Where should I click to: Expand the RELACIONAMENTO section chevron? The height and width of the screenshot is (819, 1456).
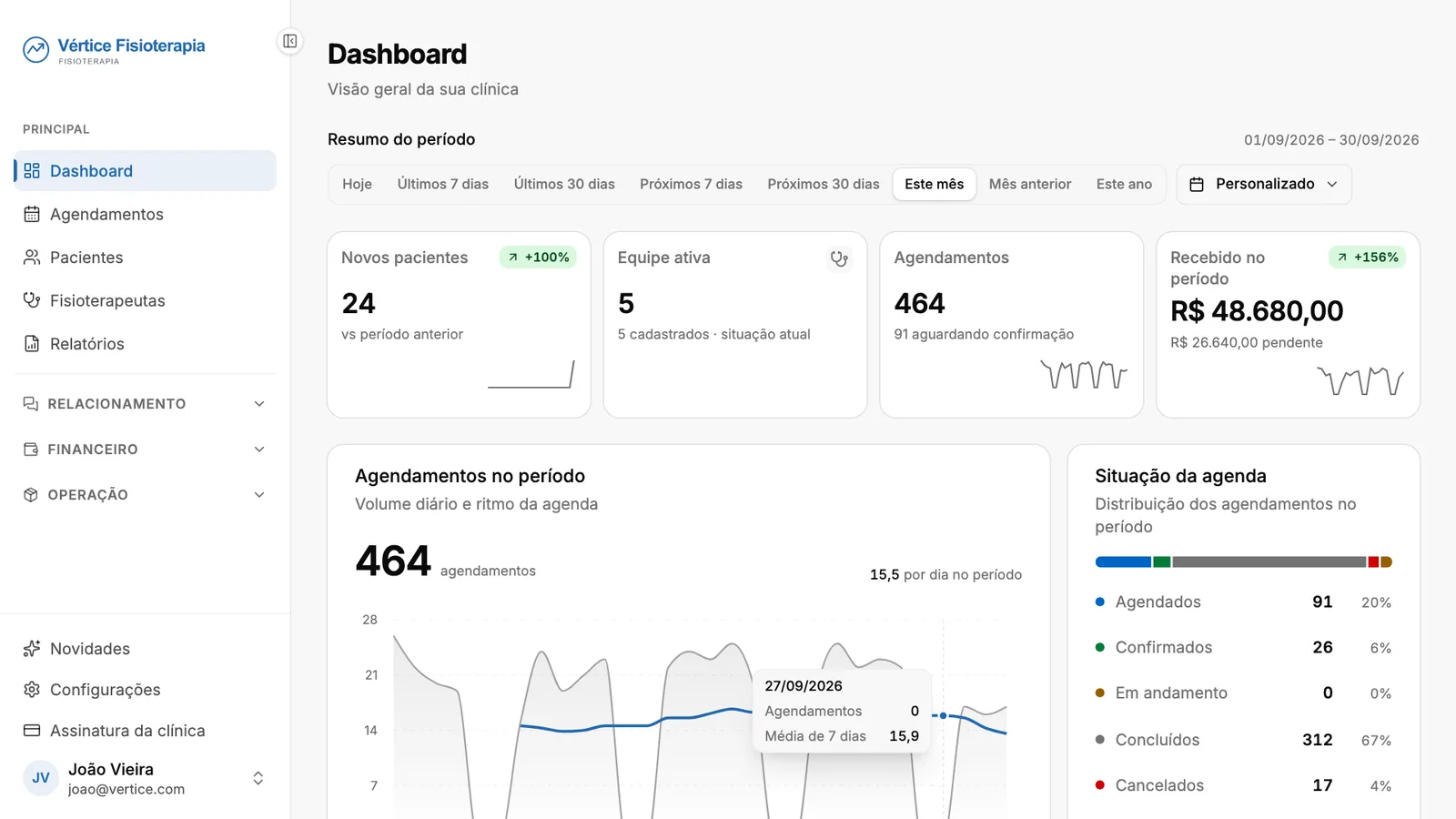pos(259,404)
